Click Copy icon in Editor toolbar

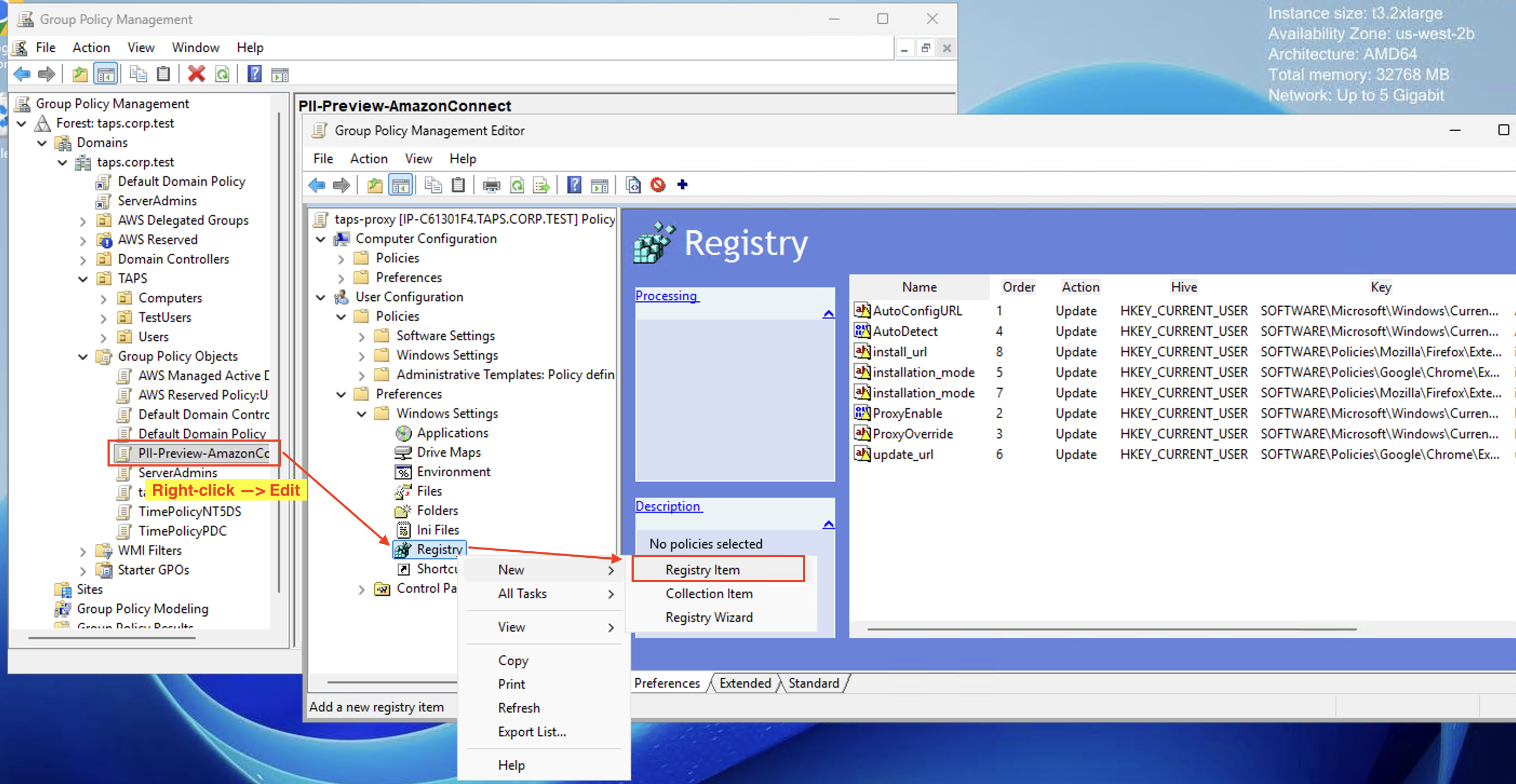coord(433,185)
